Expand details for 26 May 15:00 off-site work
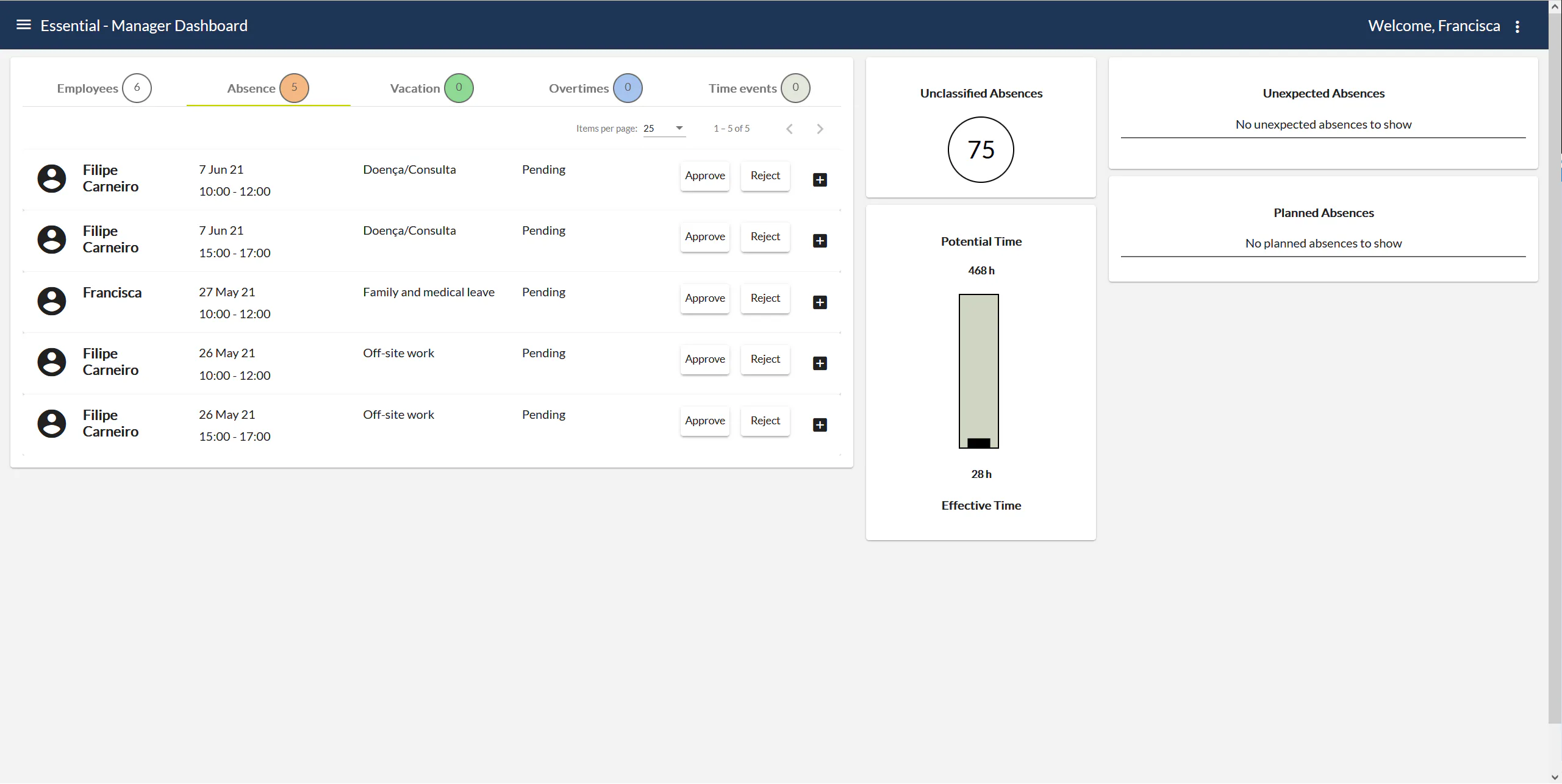 coord(820,425)
